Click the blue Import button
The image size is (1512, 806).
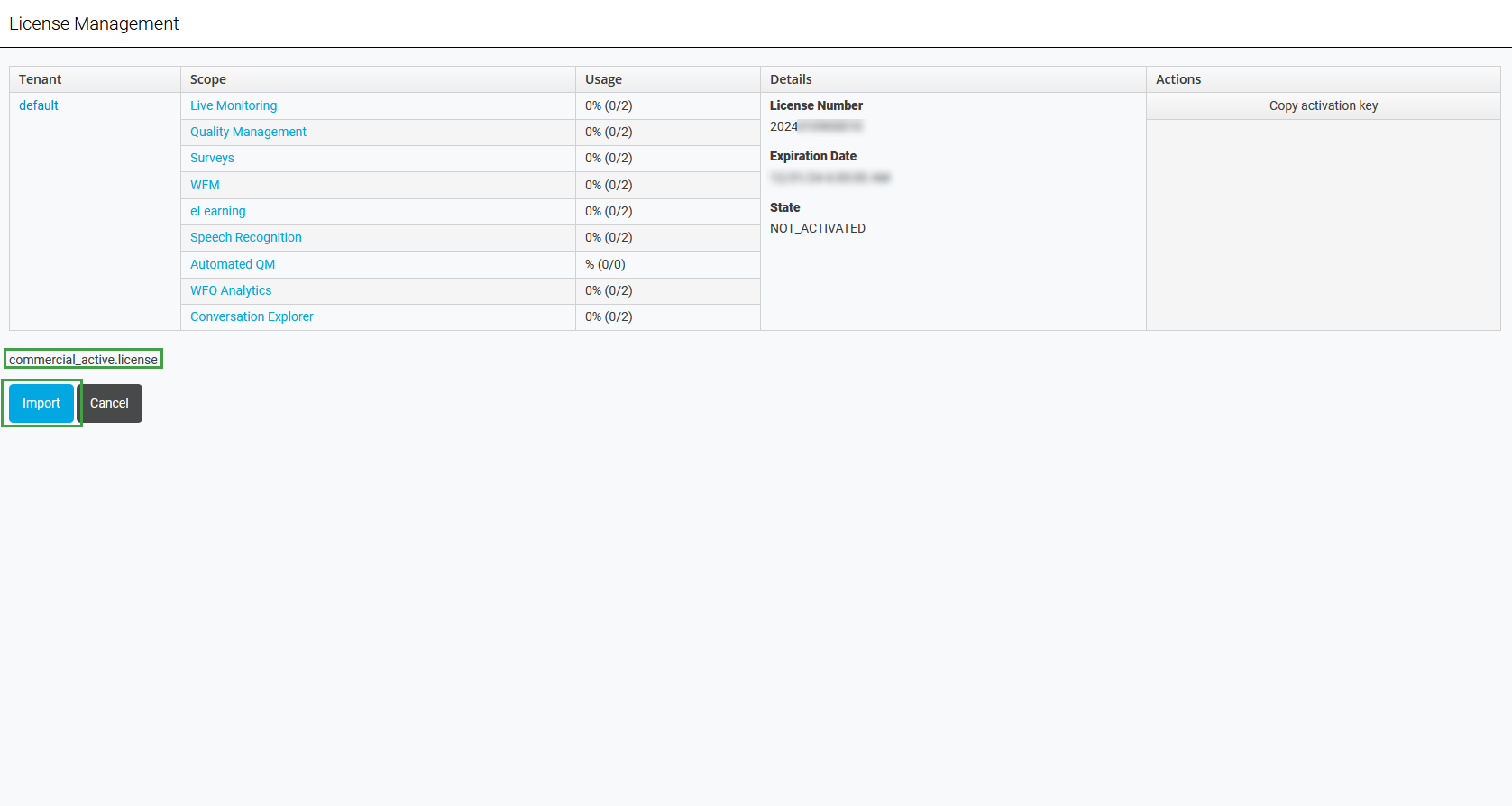click(x=41, y=403)
